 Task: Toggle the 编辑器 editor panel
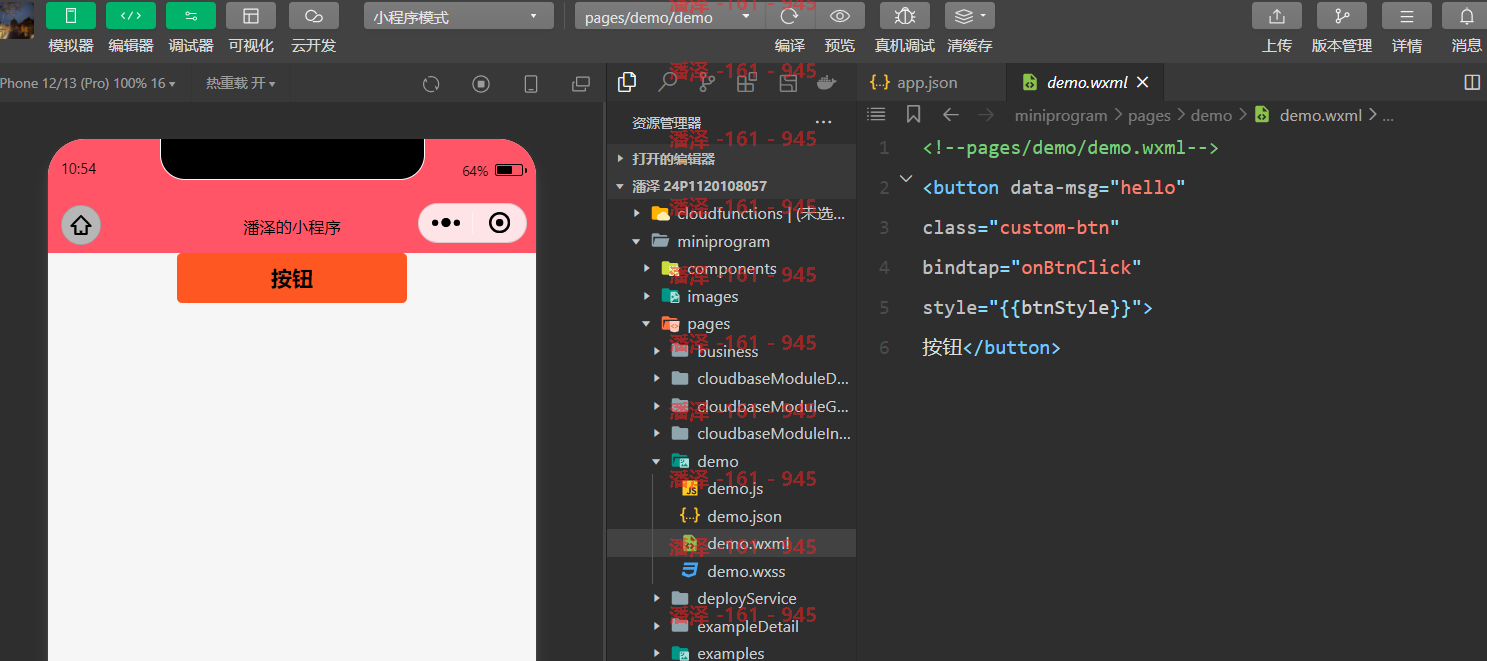[131, 16]
